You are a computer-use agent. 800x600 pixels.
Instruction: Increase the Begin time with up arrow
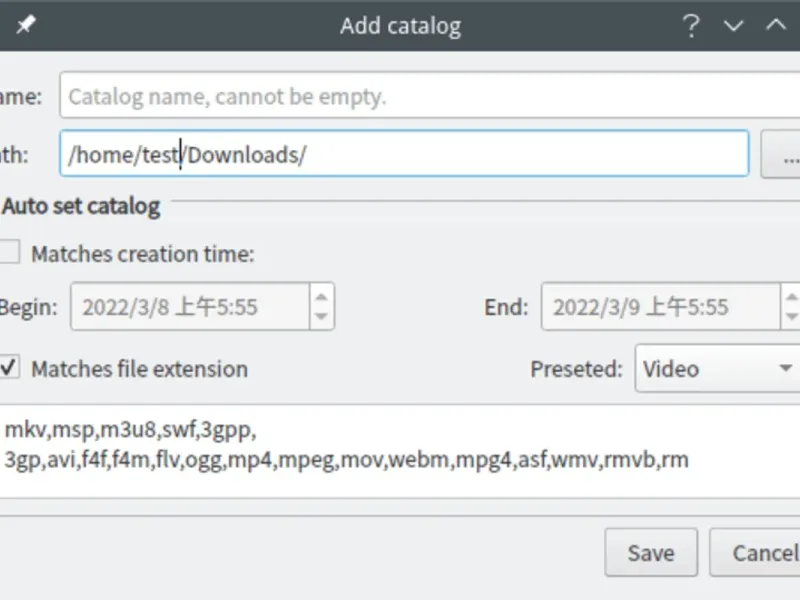[321, 296]
